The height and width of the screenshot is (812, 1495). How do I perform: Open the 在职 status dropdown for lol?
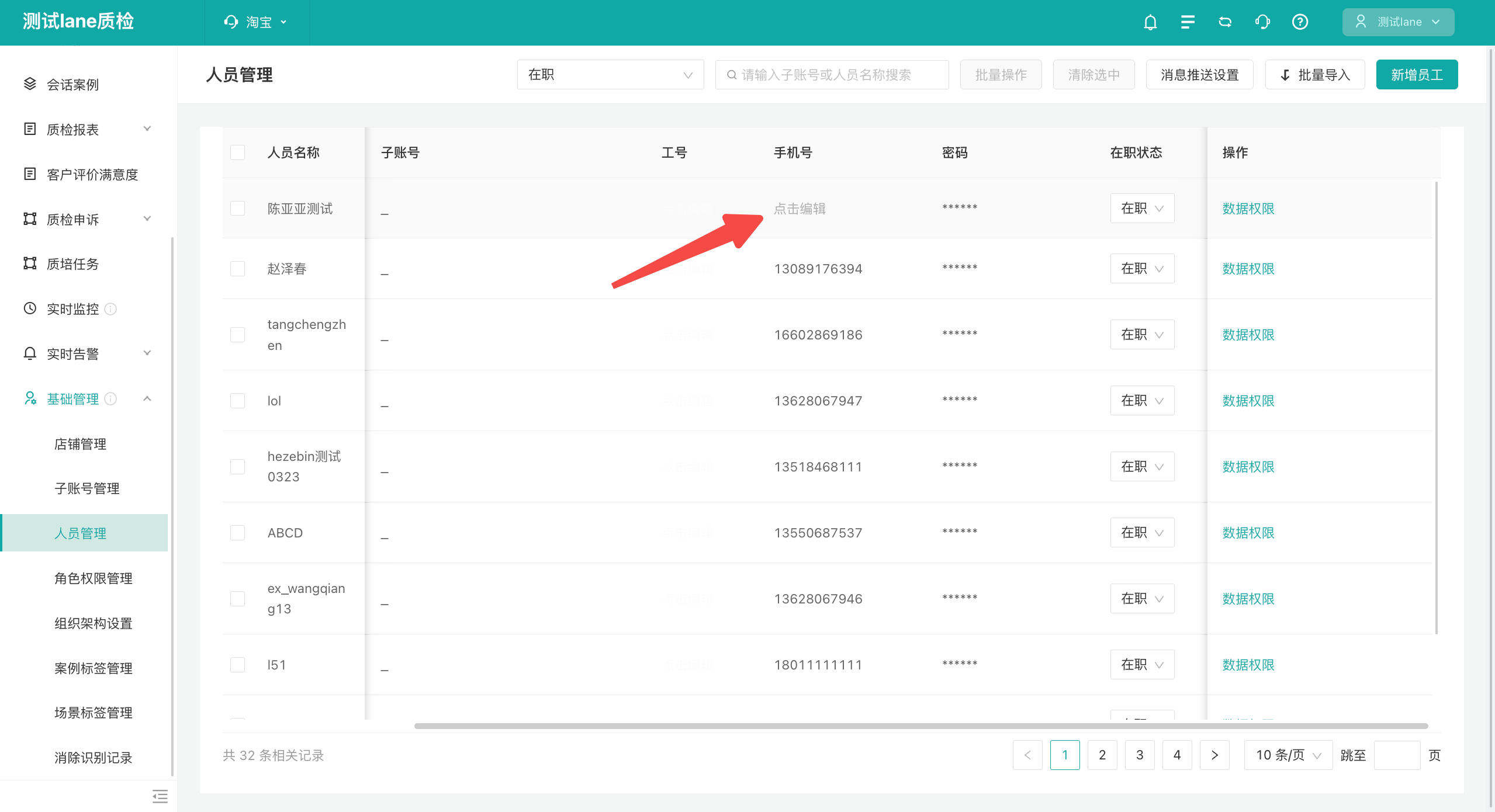[x=1142, y=400]
